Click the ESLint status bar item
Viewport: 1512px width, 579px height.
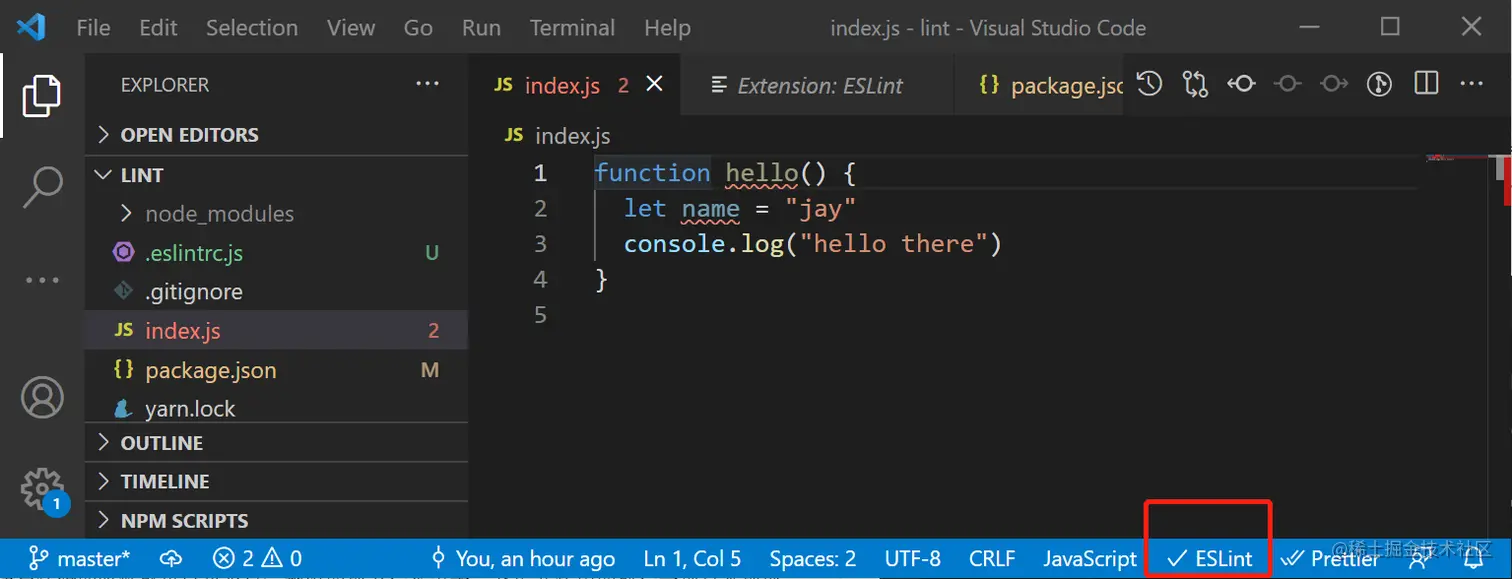pyautogui.click(x=1210, y=559)
